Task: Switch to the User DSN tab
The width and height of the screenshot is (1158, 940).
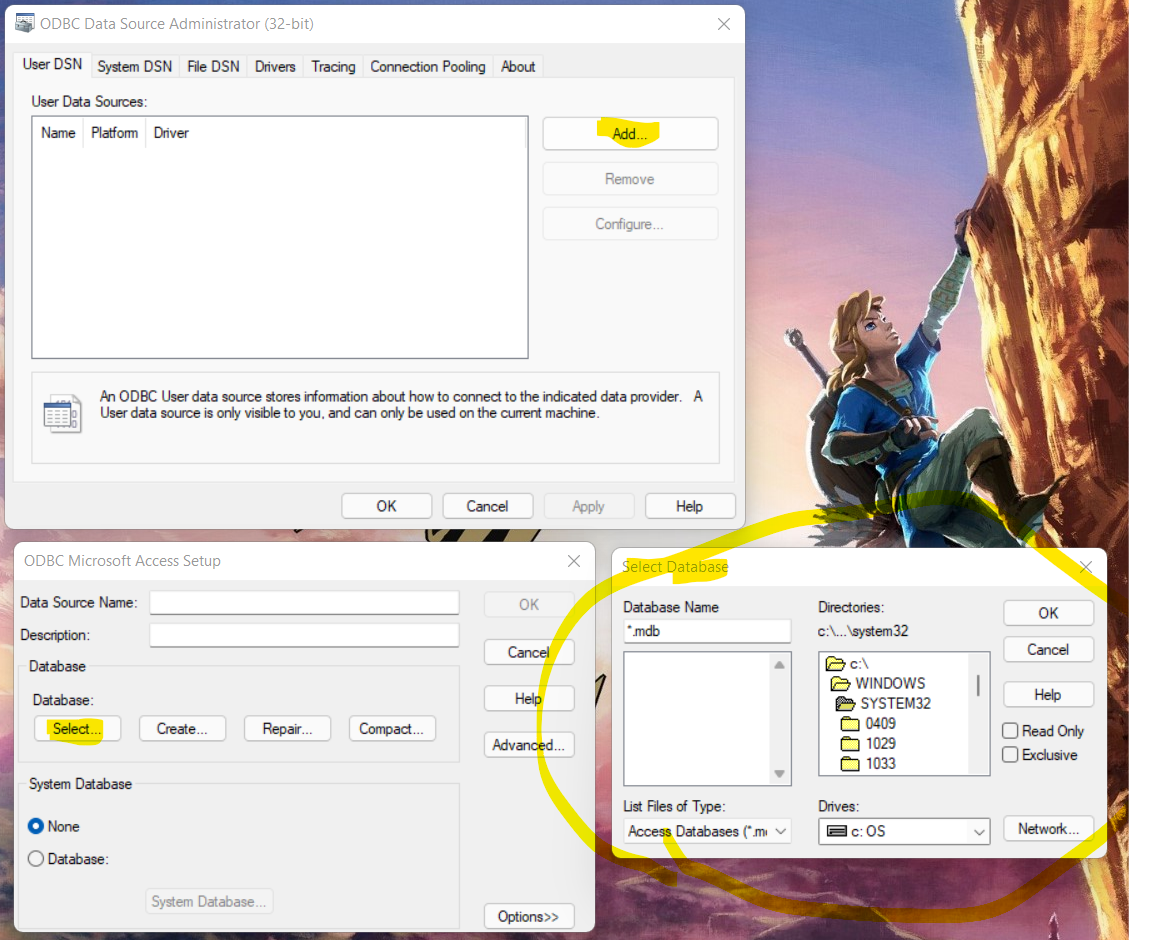Action: [52, 64]
